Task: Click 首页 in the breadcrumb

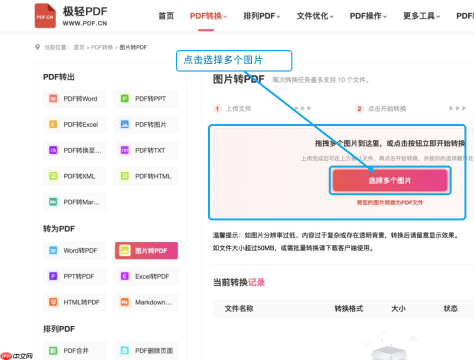Action: (79, 47)
